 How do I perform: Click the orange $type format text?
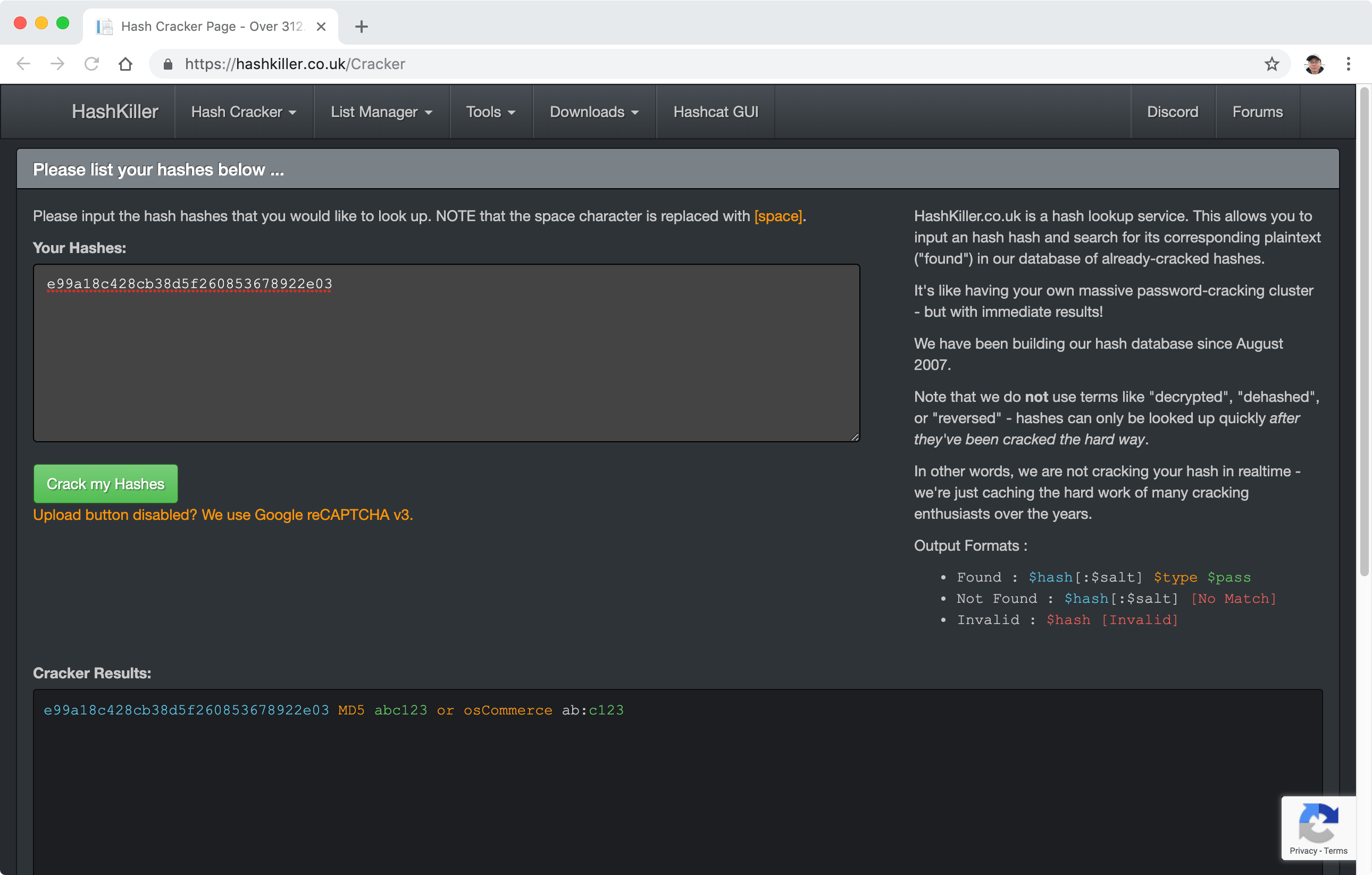pos(1175,577)
